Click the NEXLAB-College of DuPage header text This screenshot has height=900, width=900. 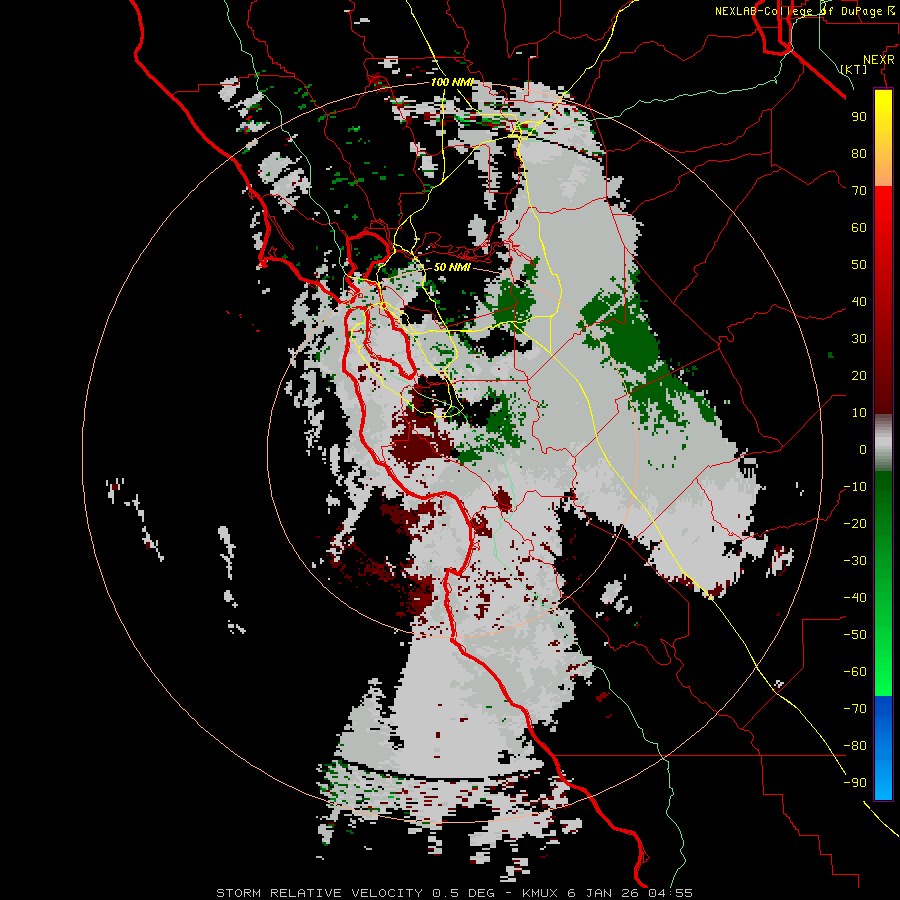[x=804, y=11]
